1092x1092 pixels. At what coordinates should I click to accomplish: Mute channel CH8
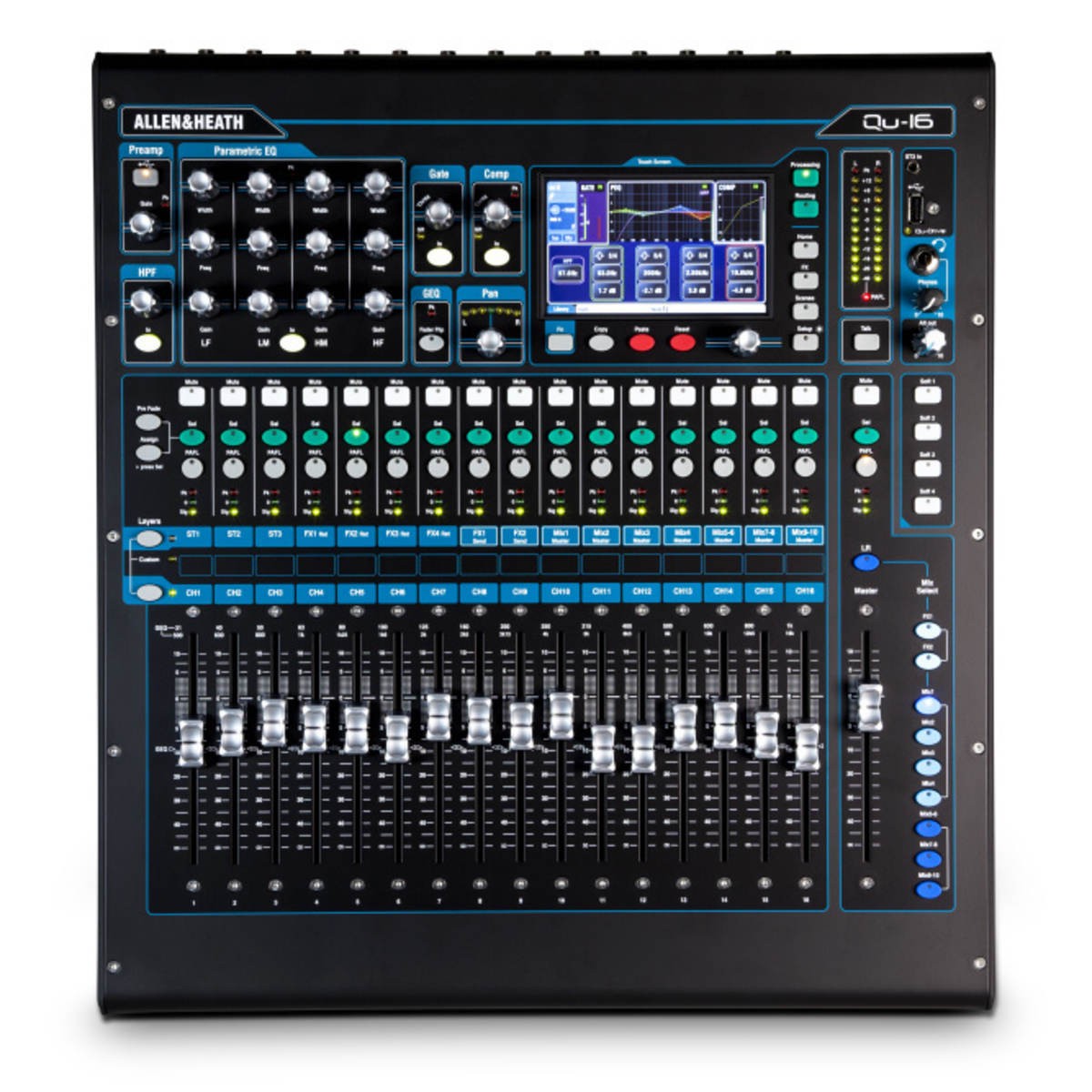(x=479, y=396)
